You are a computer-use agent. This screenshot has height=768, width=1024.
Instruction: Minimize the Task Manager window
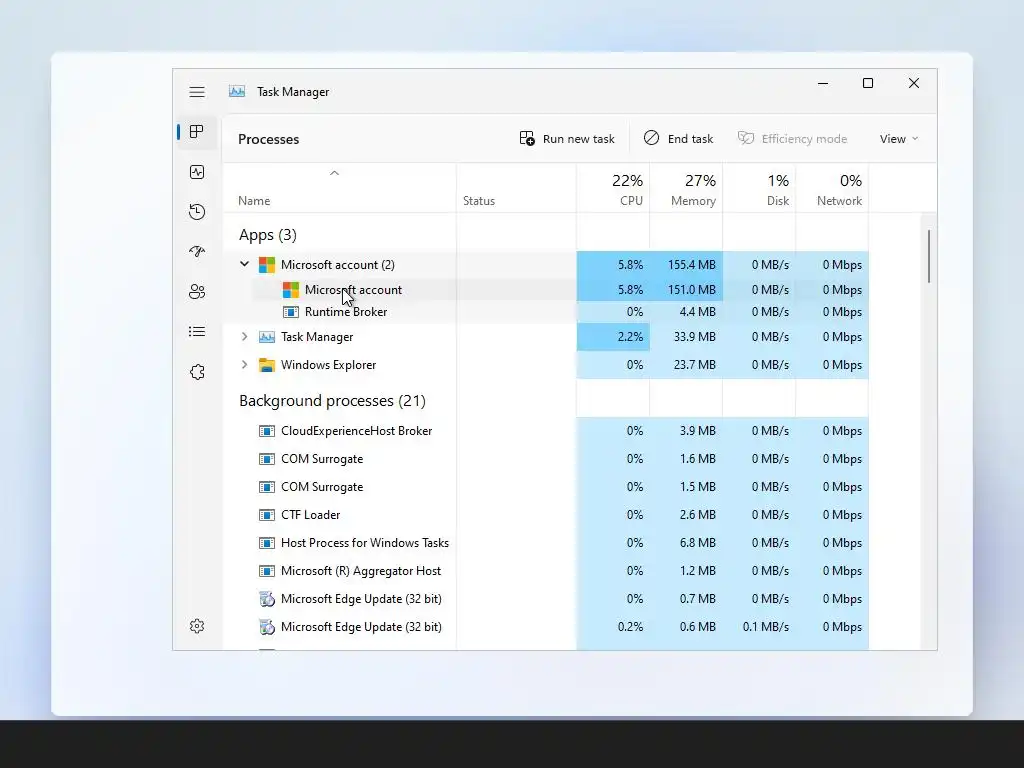(x=823, y=83)
